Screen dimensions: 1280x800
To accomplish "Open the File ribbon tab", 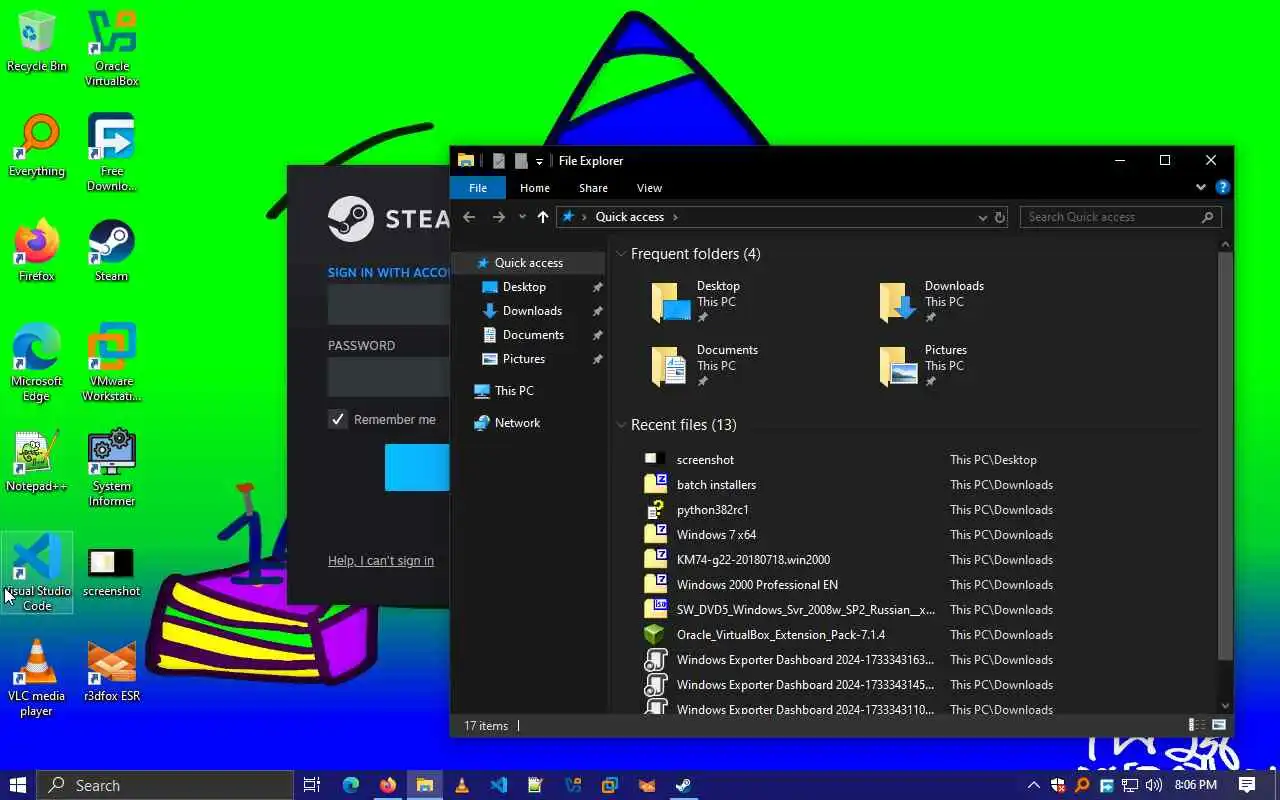I will click(478, 188).
